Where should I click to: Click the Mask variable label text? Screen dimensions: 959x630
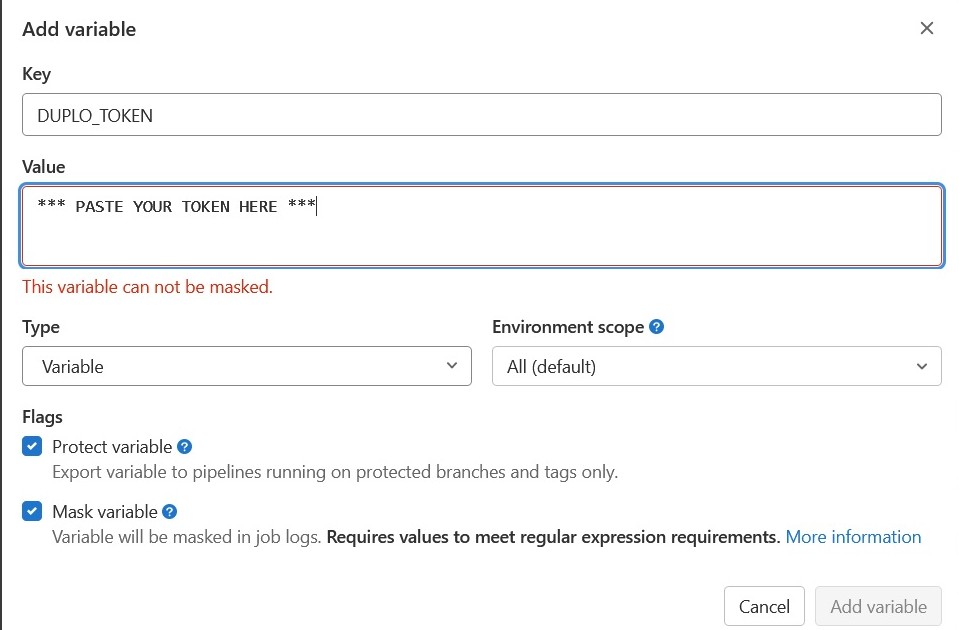pos(105,512)
